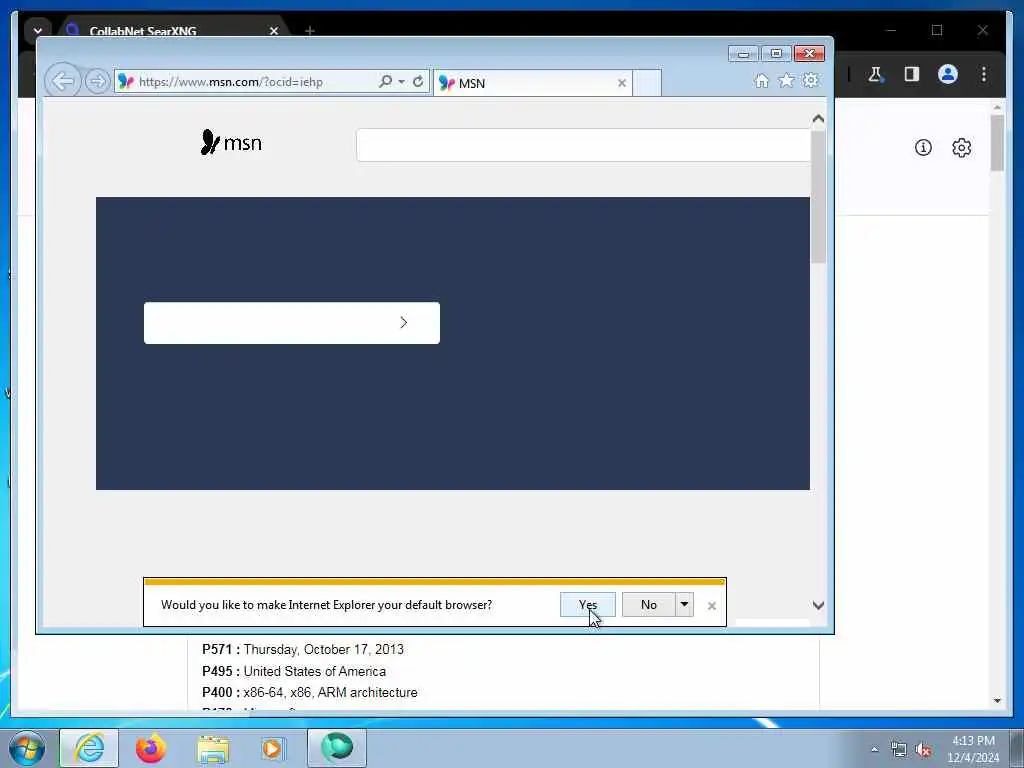Image resolution: width=1024 pixels, height=768 pixels.
Task: Open the address bar autocomplete dropdown arrow
Action: pos(402,82)
